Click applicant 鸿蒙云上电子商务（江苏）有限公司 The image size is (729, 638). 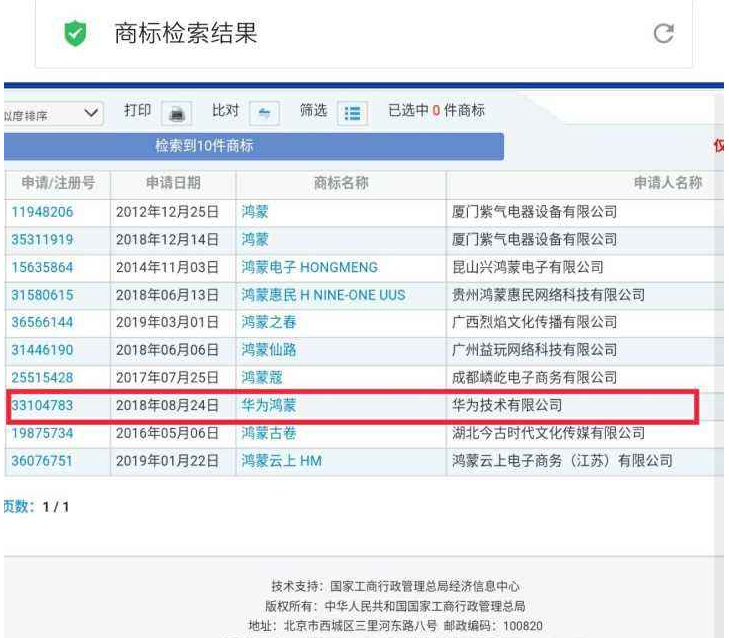pos(562,461)
